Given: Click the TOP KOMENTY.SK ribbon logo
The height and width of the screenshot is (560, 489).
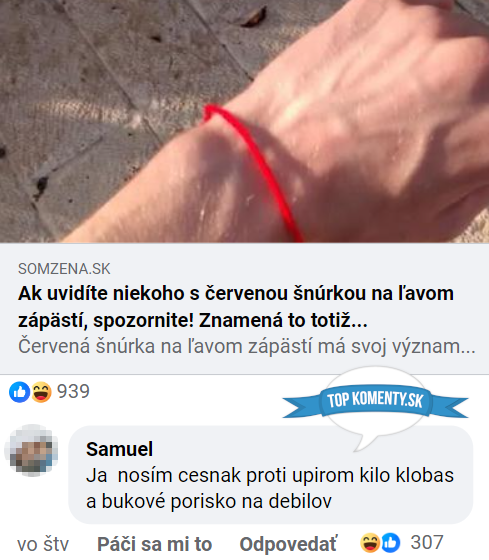Looking at the screenshot, I should [x=375, y=400].
